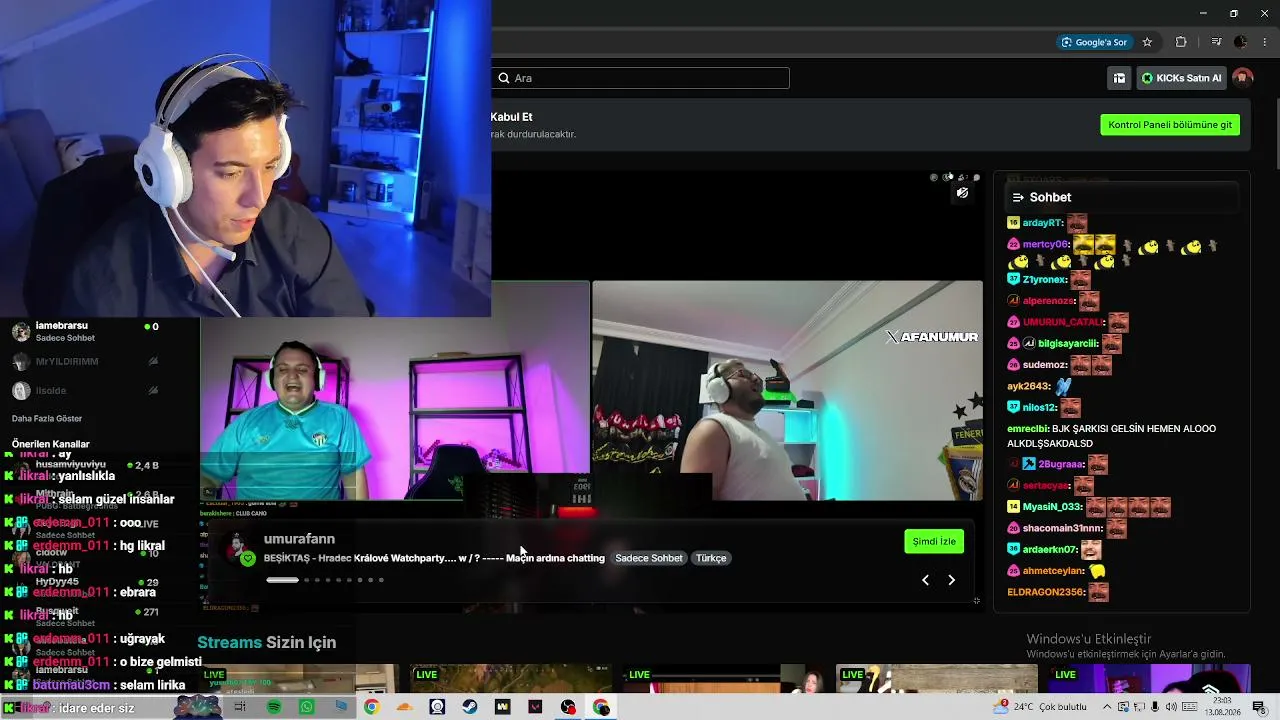Click the sudemoz username in chat
The height and width of the screenshot is (720, 1280).
pos(1045,365)
